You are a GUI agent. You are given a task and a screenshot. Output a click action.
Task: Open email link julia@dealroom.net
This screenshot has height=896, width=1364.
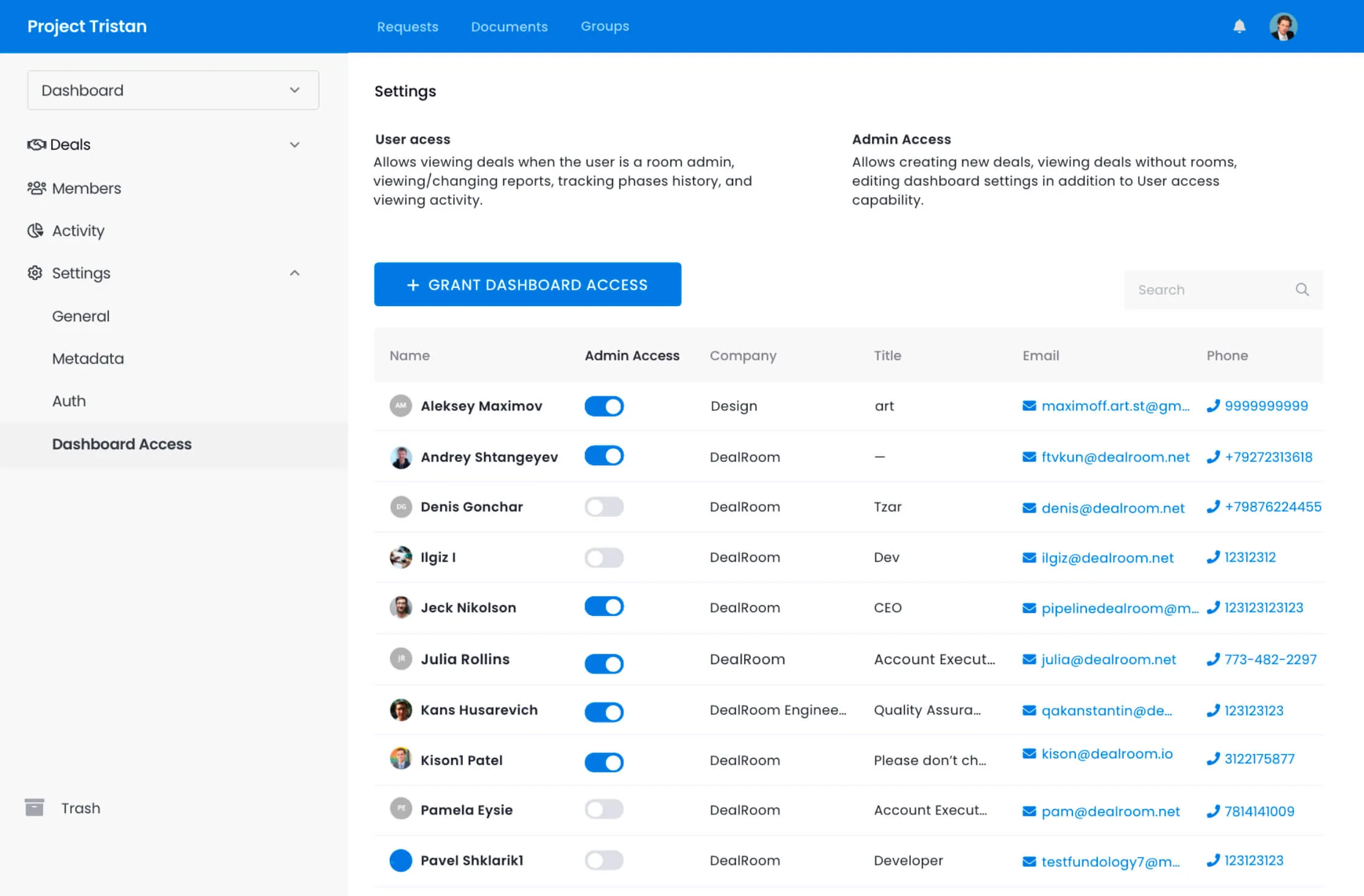click(1108, 659)
